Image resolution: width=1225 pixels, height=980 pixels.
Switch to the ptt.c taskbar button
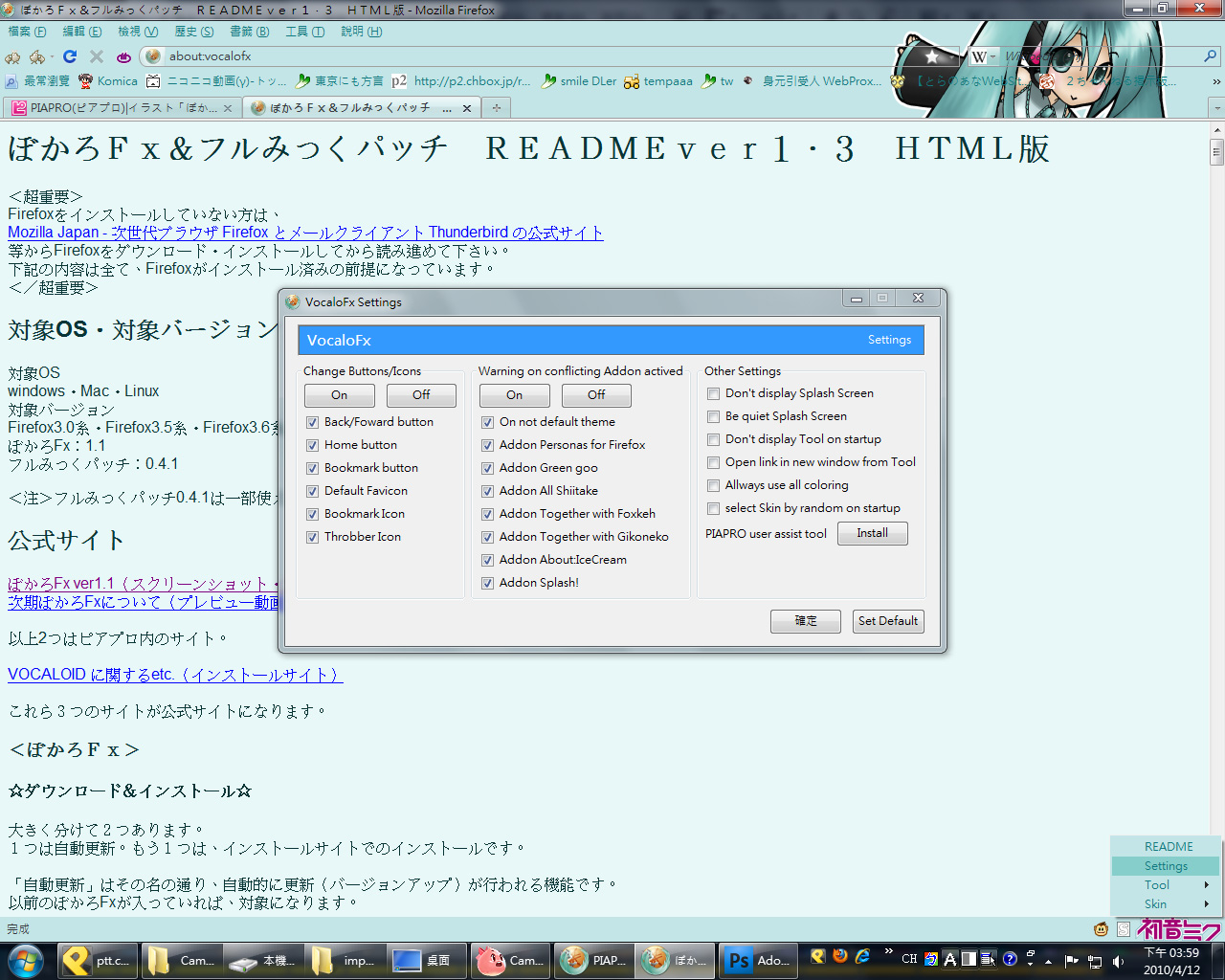96,960
